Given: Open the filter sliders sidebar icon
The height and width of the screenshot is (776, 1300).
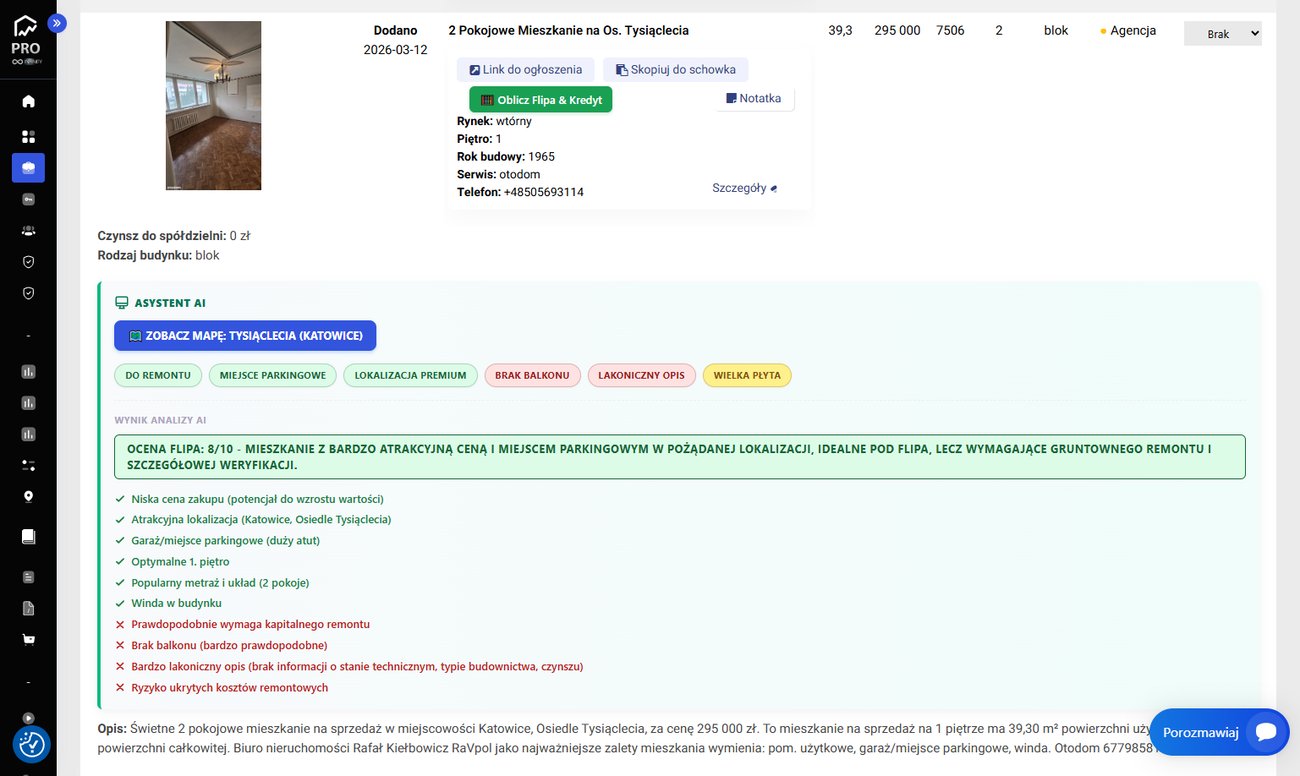Looking at the screenshot, I should pyautogui.click(x=28, y=465).
